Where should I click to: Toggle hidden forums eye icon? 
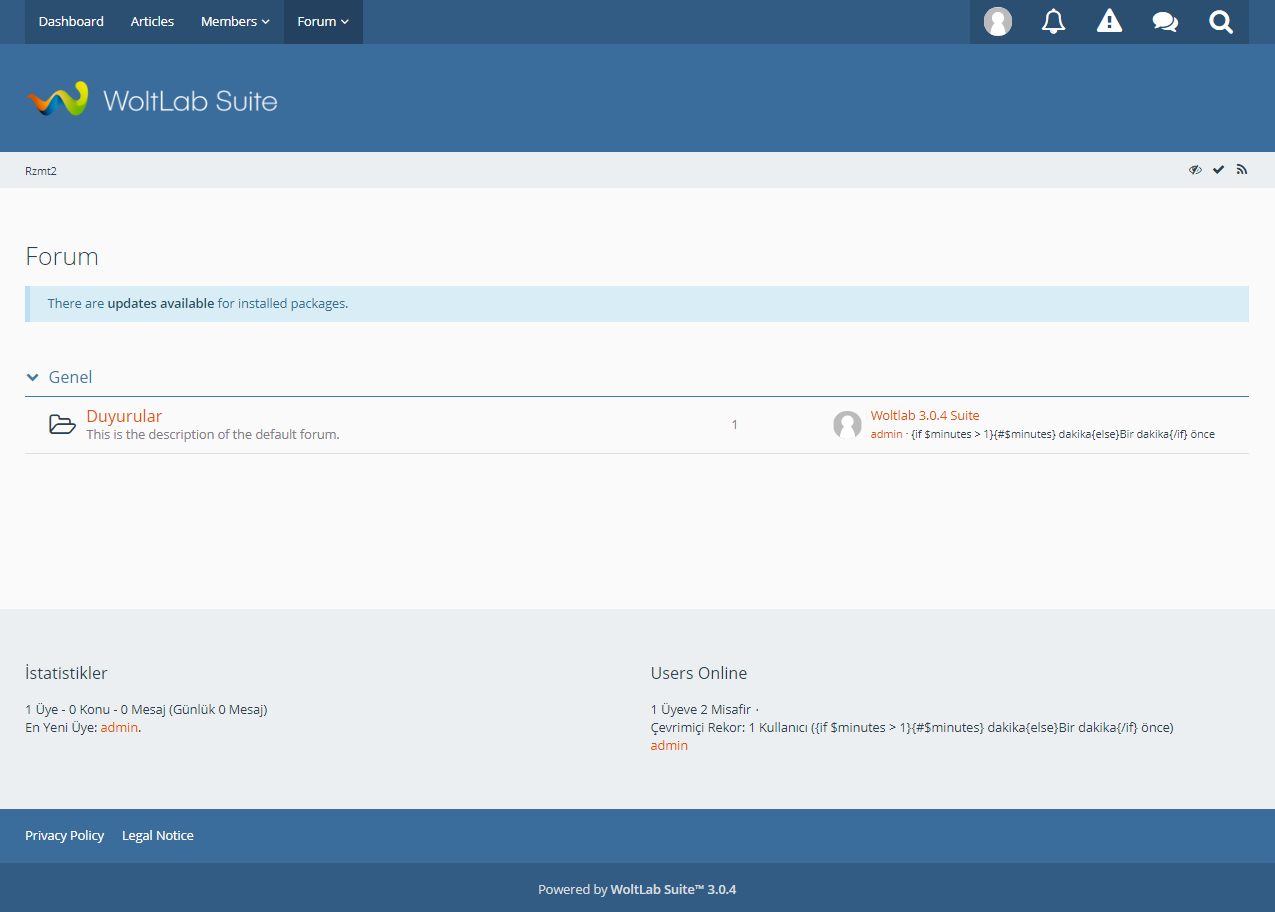tap(1195, 170)
